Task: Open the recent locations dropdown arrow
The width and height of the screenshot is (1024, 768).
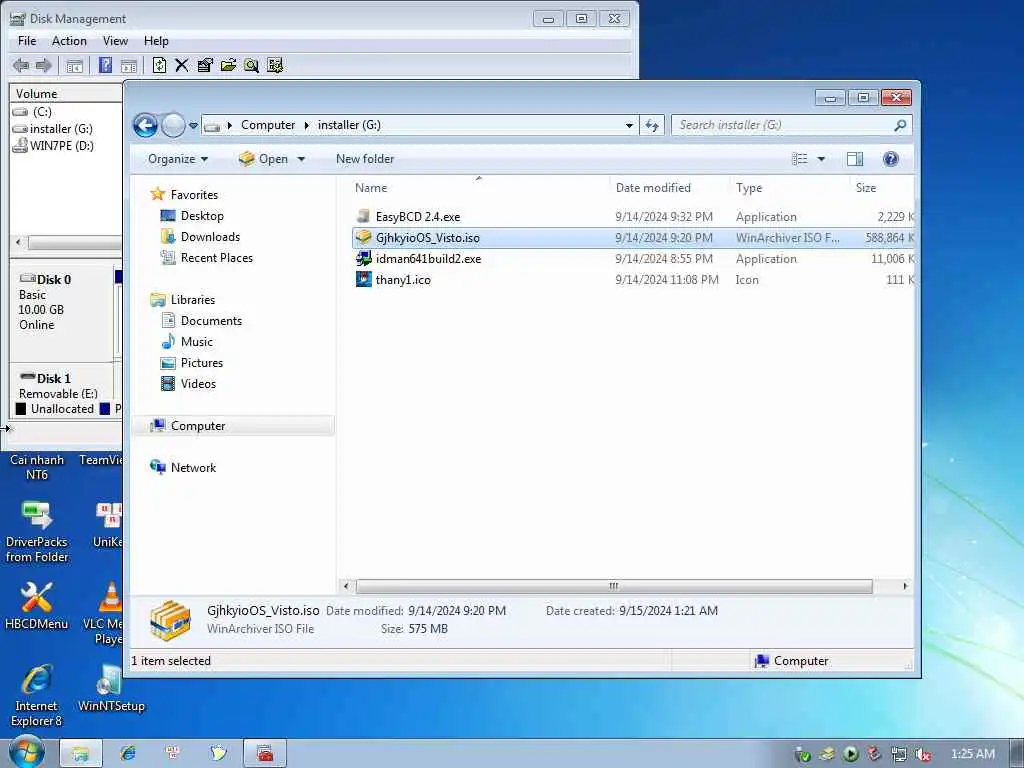Action: 193,125
